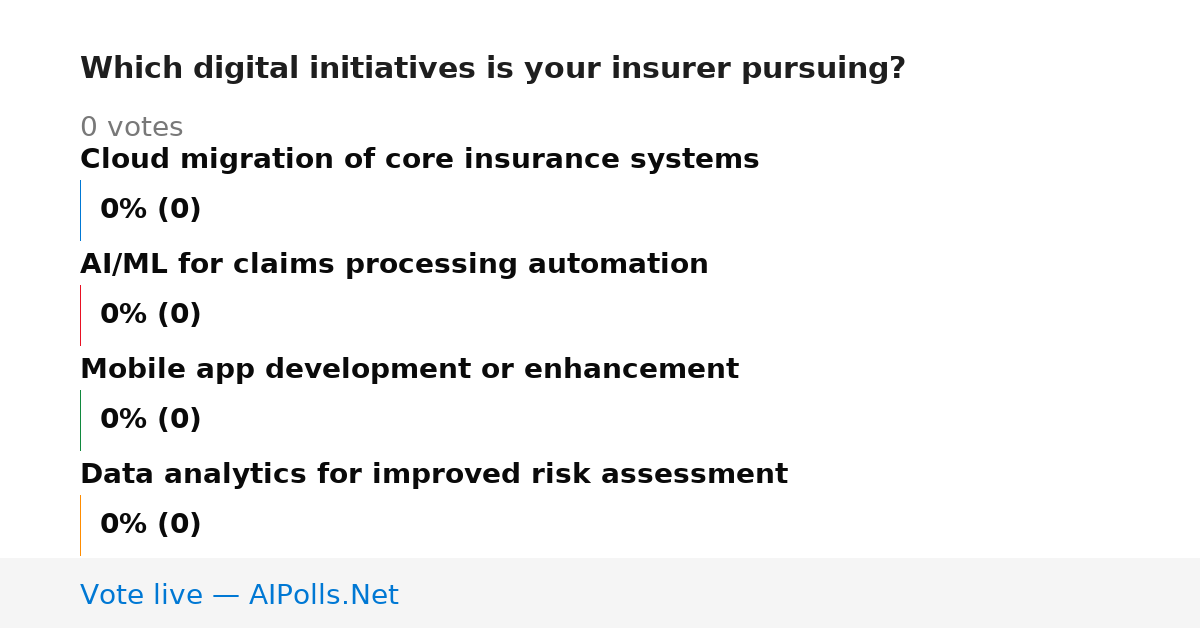
Task: Click the Cloud migration 0% (0) result
Action: (151, 210)
